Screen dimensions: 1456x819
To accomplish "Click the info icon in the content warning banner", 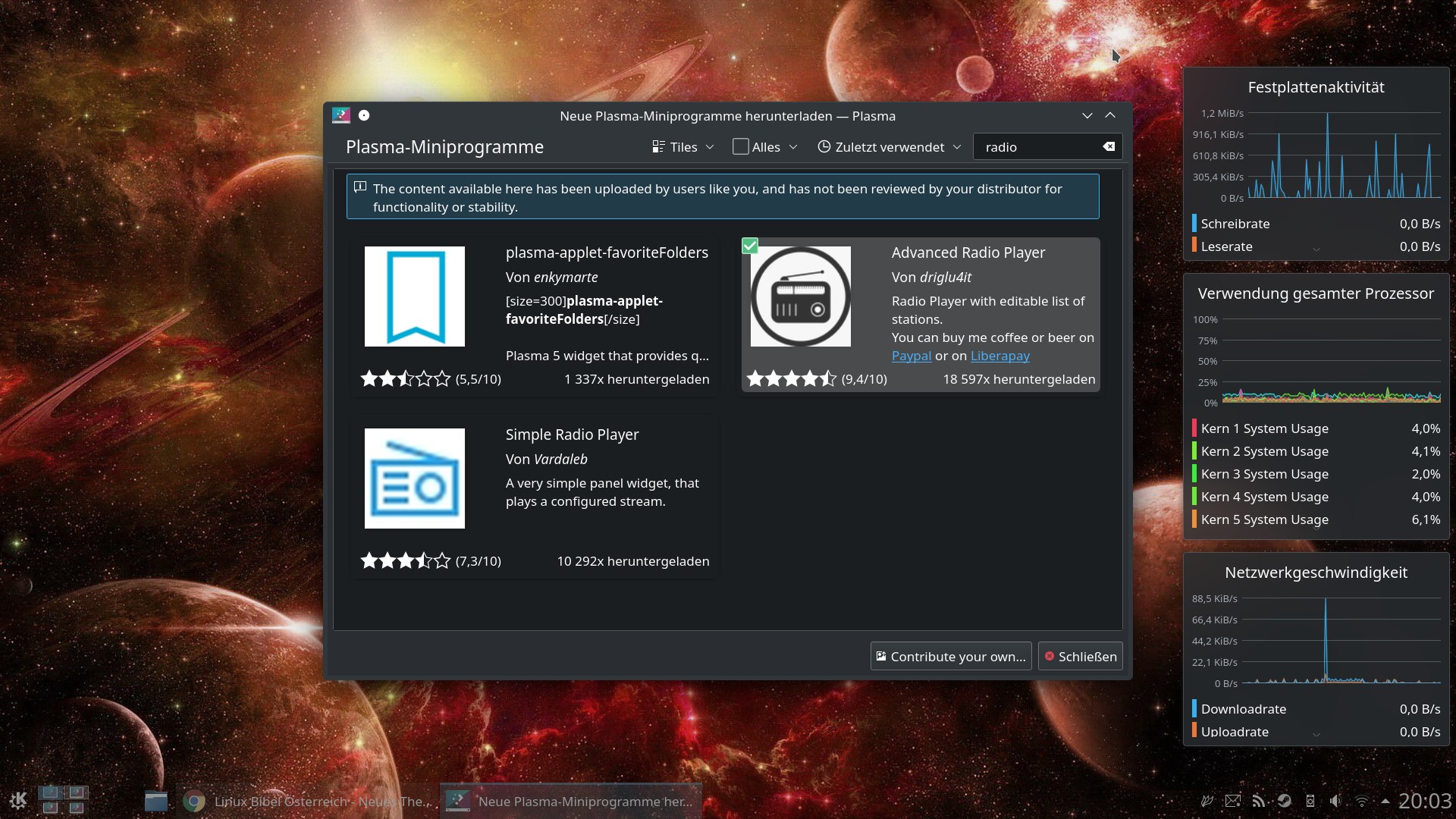I will click(x=360, y=187).
